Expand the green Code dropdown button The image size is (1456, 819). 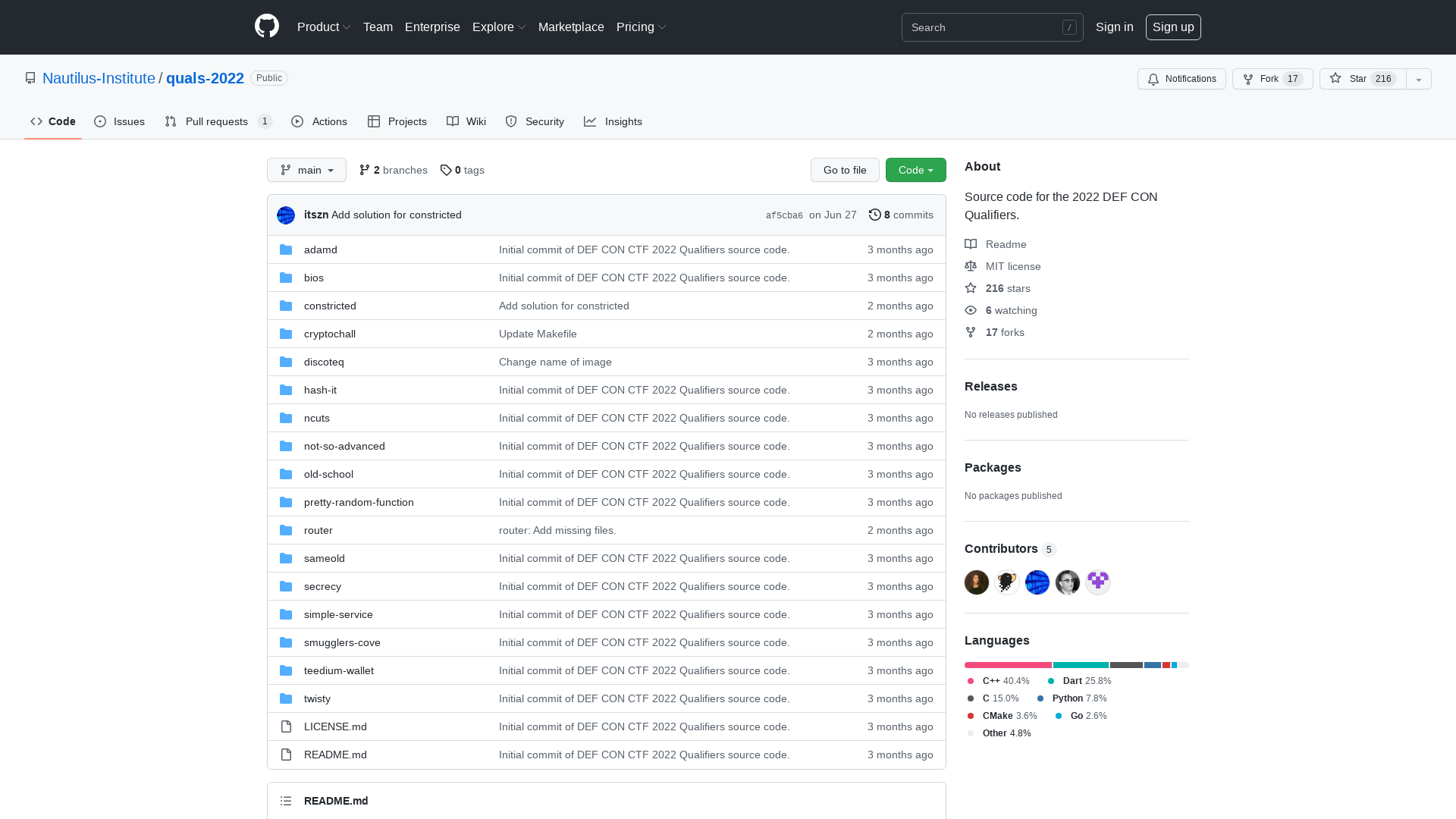click(916, 170)
